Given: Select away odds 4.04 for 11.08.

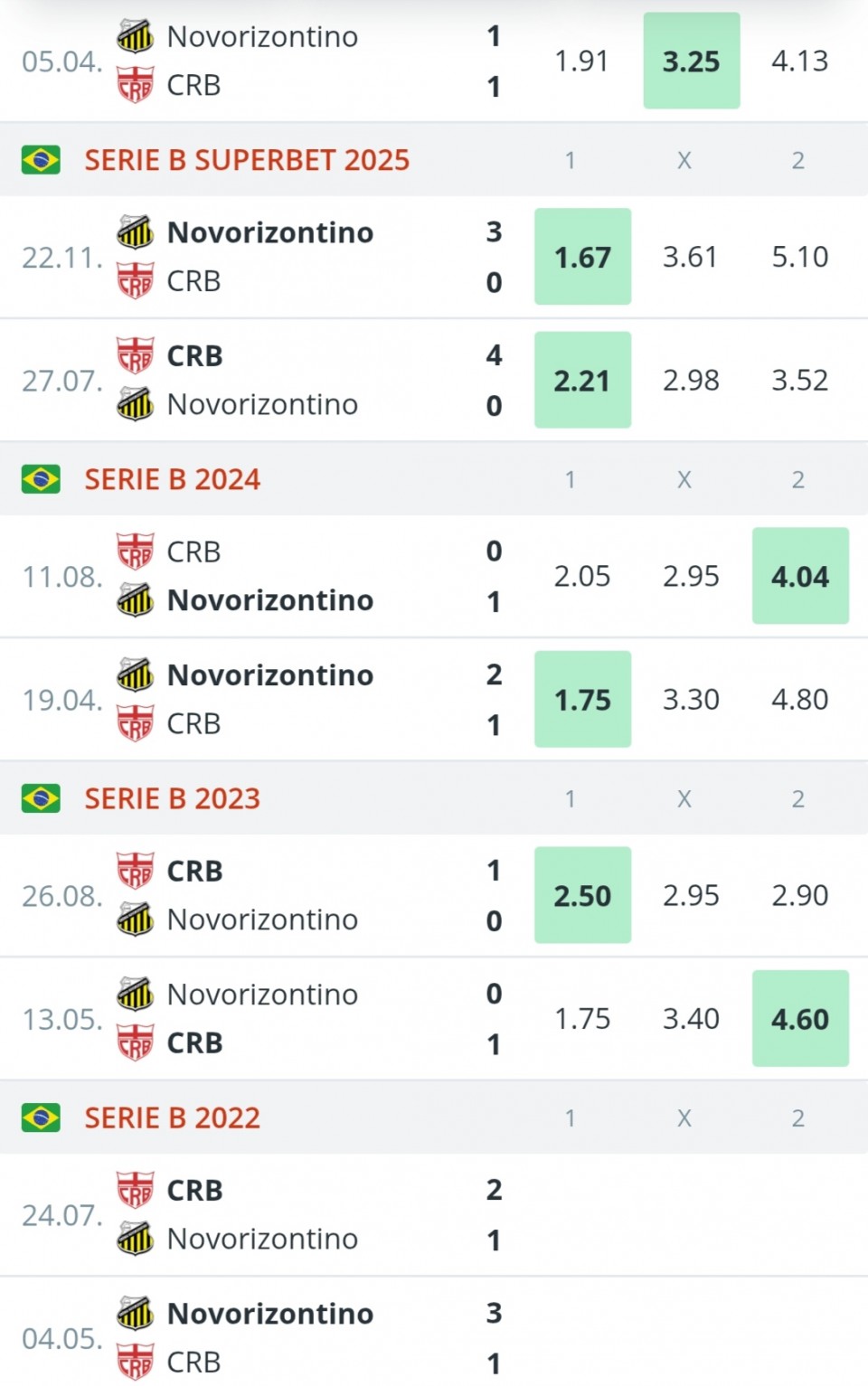Looking at the screenshot, I should click(x=800, y=576).
